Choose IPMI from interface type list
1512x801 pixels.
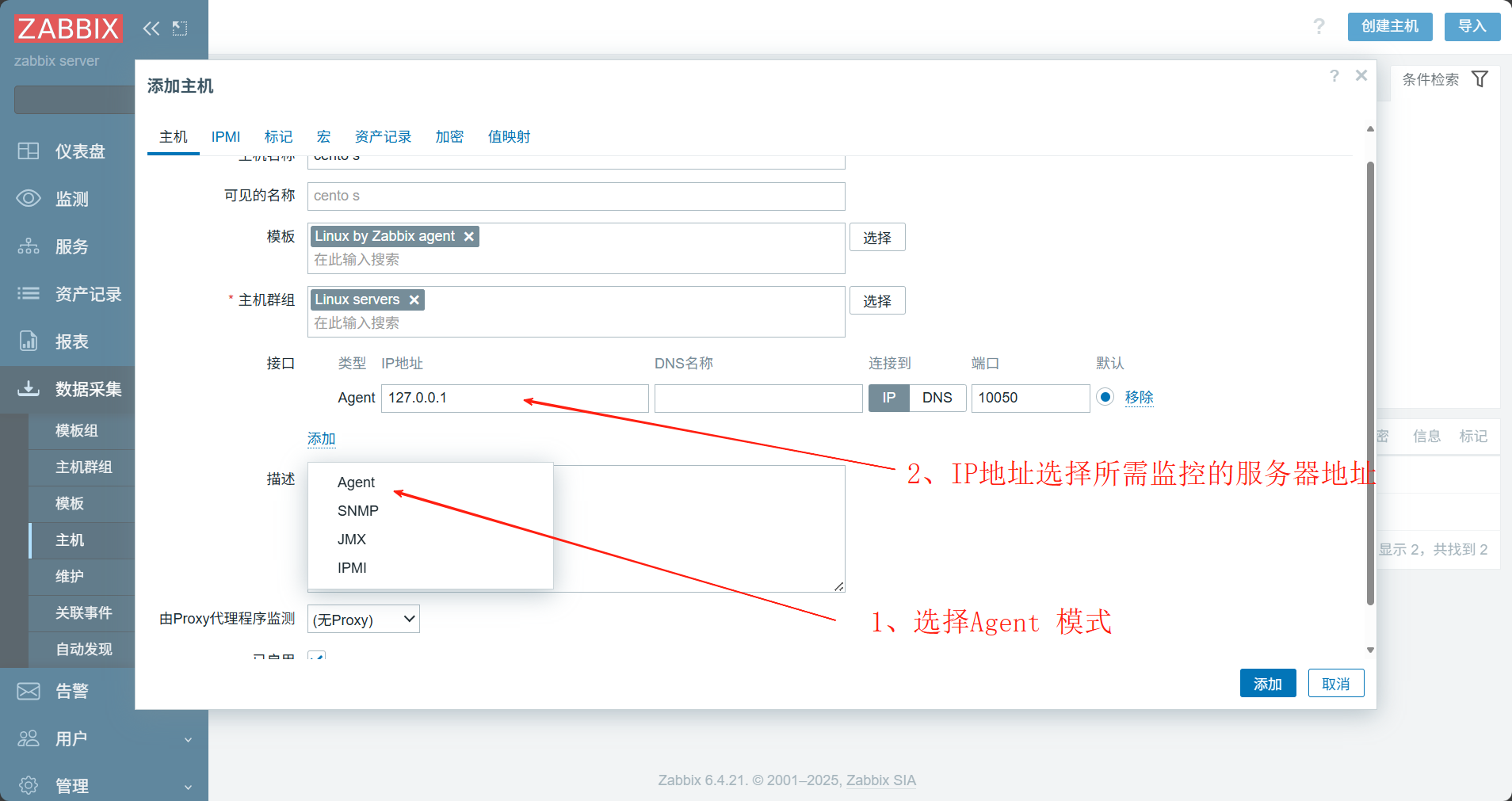pyautogui.click(x=352, y=568)
